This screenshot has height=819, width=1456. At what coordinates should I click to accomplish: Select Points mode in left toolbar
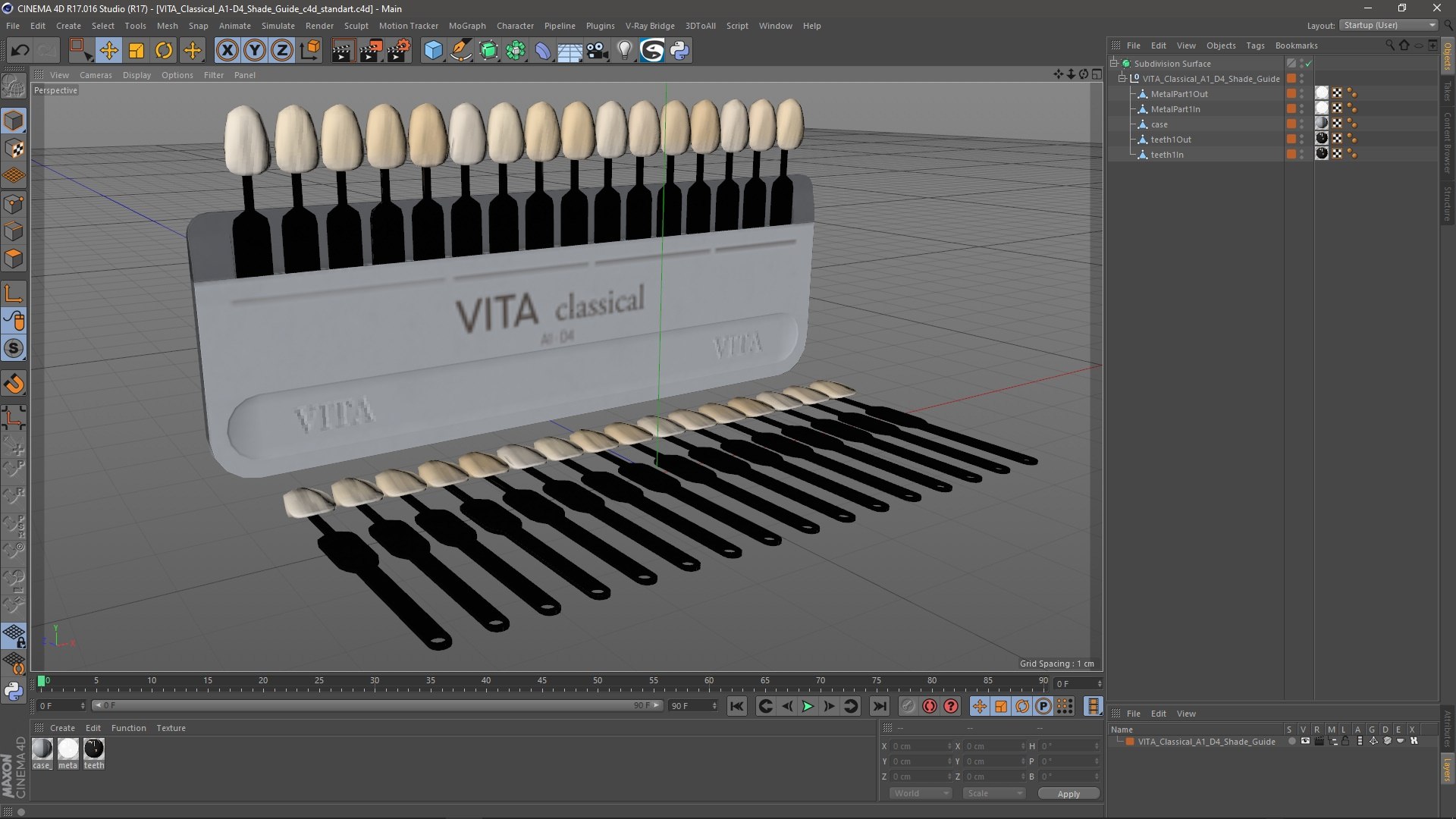point(14,204)
